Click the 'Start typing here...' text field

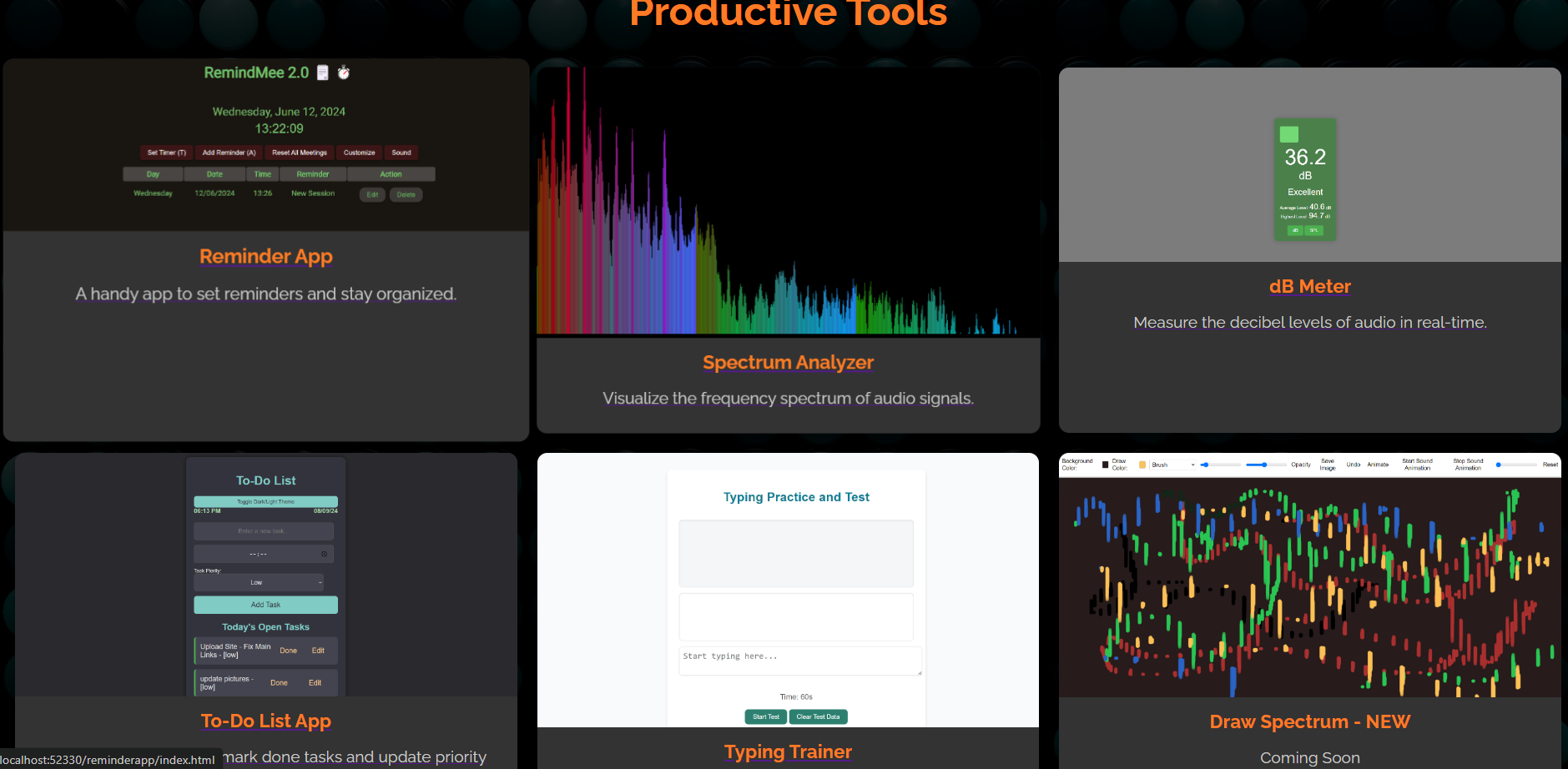point(799,661)
